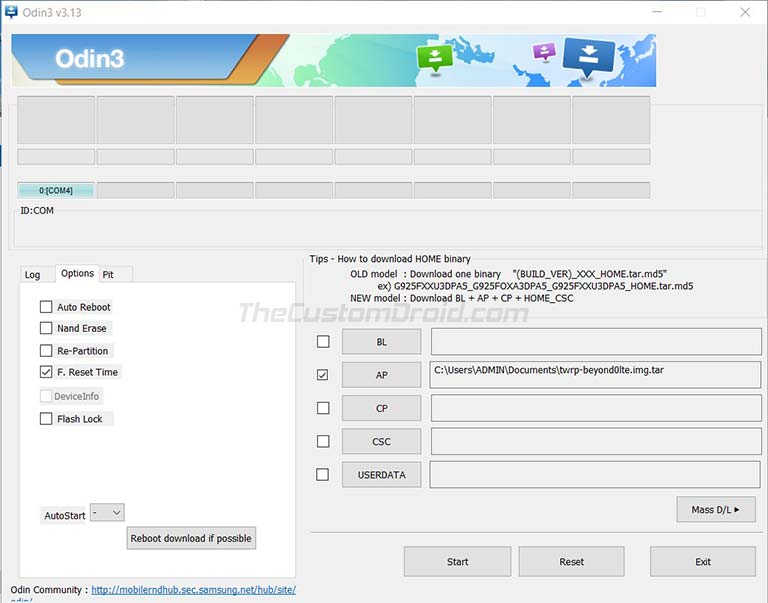This screenshot has width=768, height=603.
Task: Uncheck F. Reset Time option
Action: (46, 372)
